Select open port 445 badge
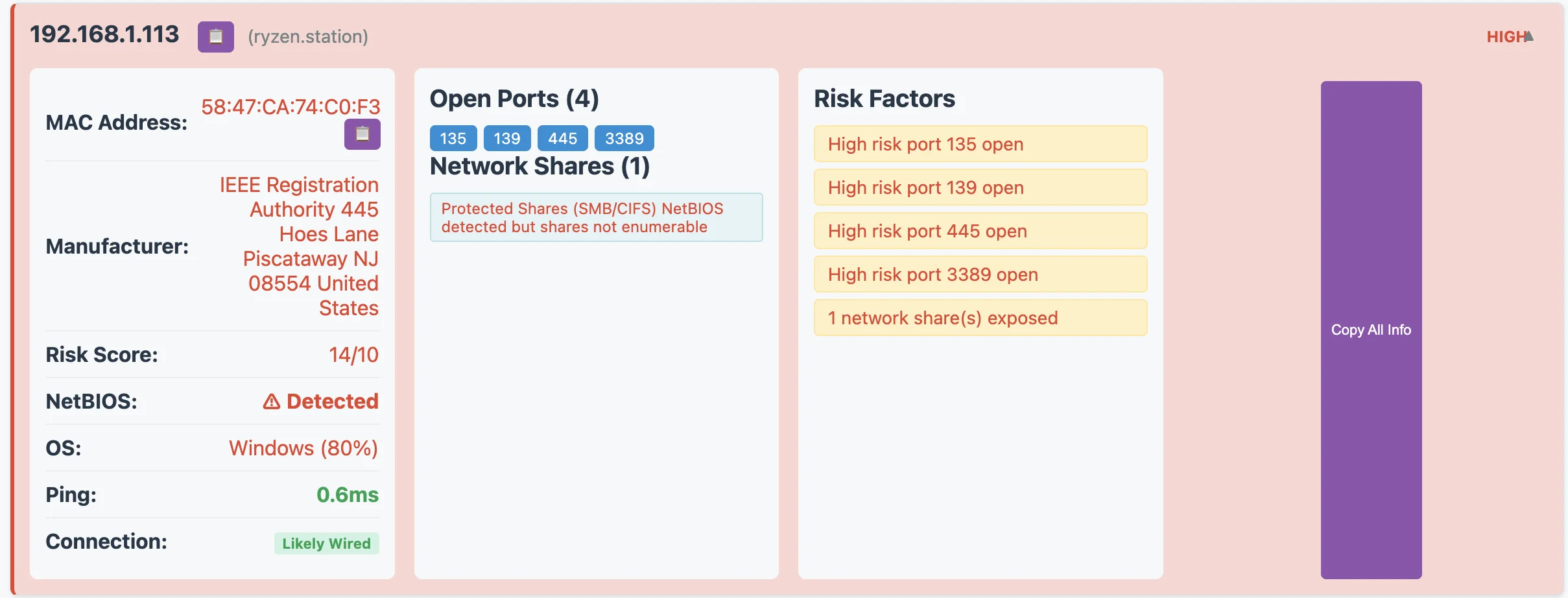The image size is (1568, 598). pyautogui.click(x=562, y=138)
